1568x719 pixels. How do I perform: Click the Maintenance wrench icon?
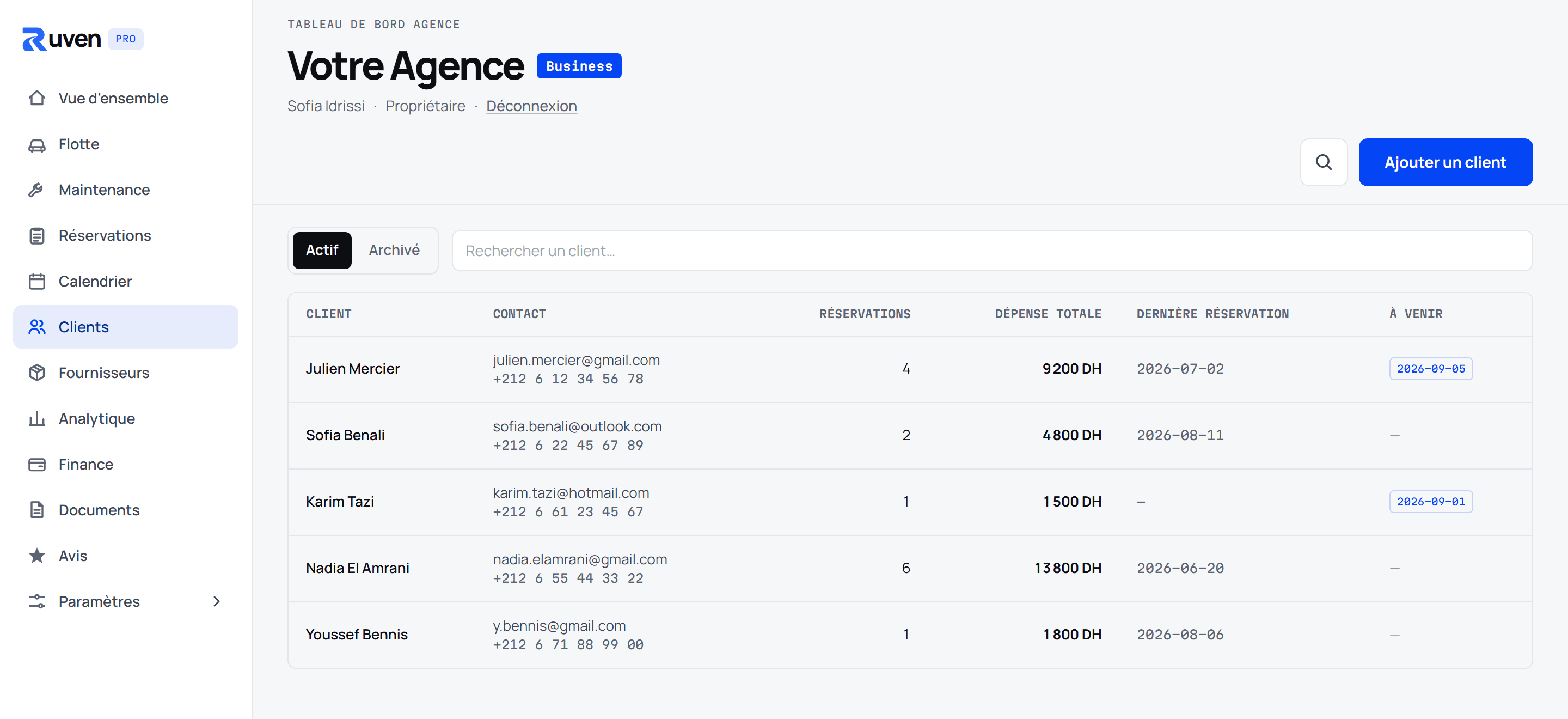coord(37,190)
